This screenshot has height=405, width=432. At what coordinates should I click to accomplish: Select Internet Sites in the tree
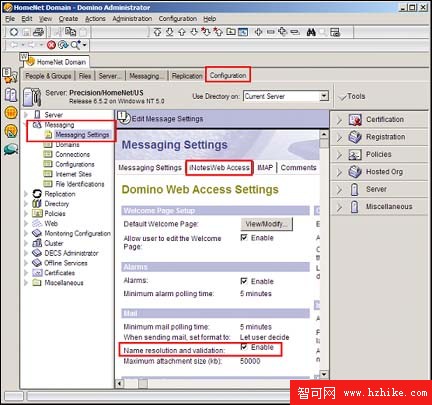tap(73, 174)
